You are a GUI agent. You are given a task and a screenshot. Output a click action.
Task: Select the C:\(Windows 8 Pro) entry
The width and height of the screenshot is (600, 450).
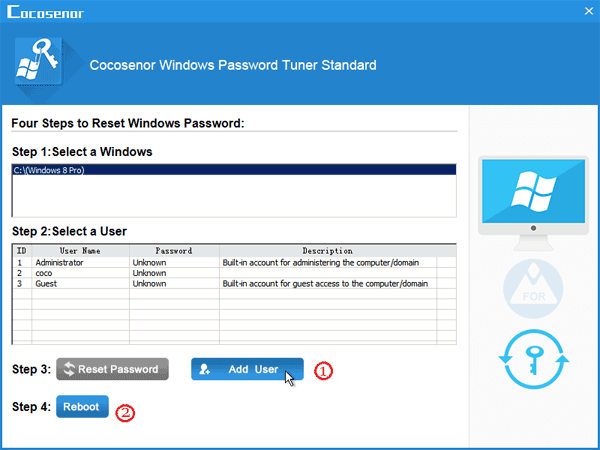click(234, 170)
